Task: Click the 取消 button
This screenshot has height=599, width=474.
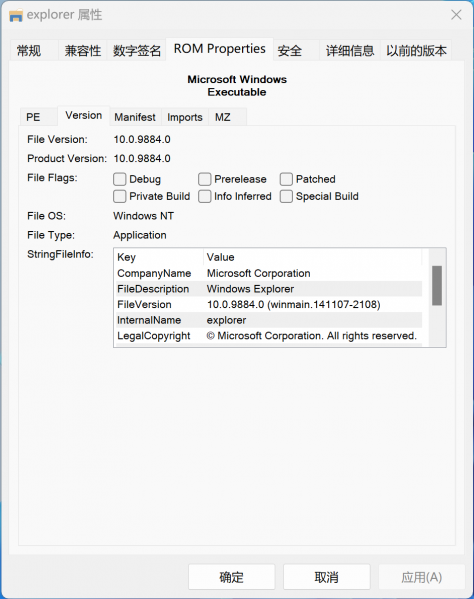Action: point(327,577)
